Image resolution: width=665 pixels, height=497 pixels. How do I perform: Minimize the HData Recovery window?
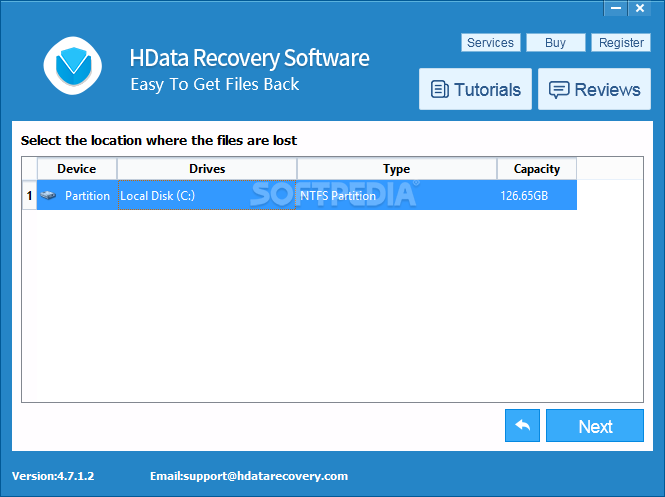[x=616, y=8]
